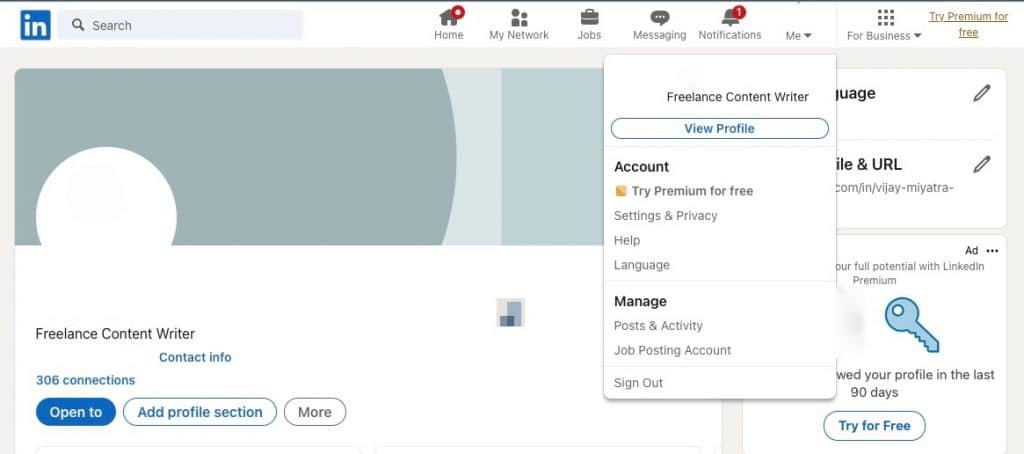Click the '90 days' profile views text

click(874, 393)
